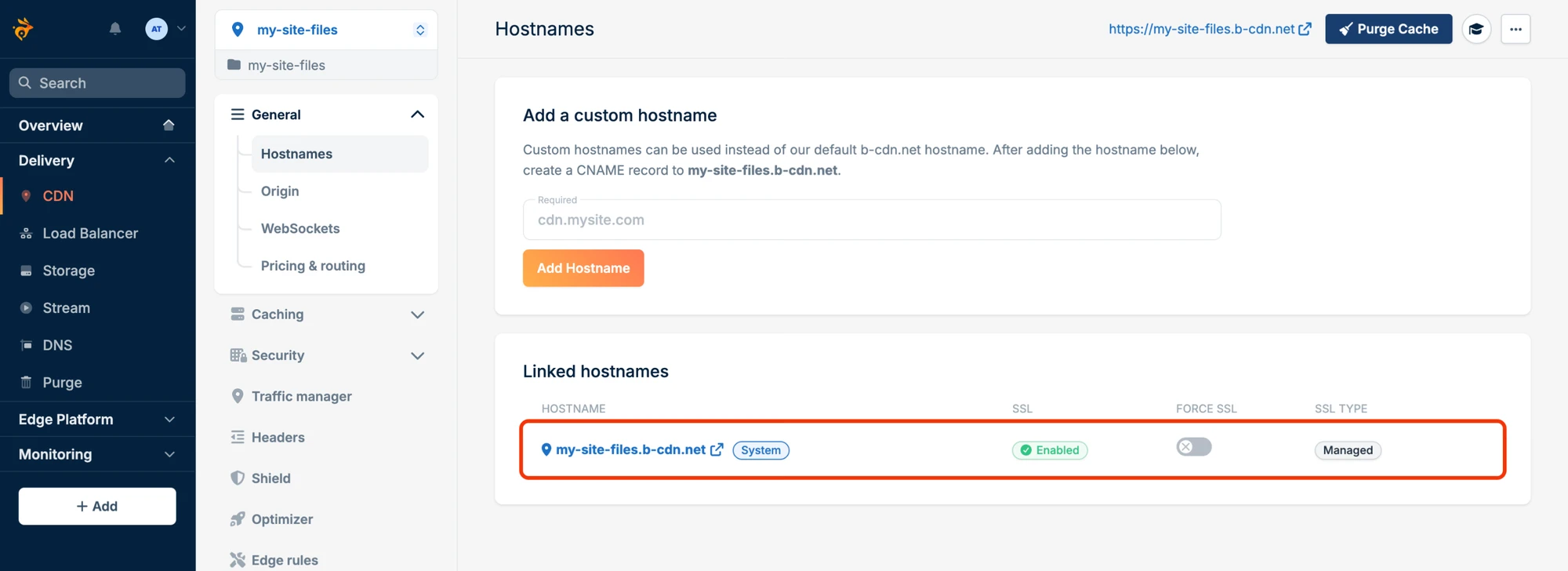Click the Headers icon
Viewport: 1568px width, 571px height.
point(238,437)
